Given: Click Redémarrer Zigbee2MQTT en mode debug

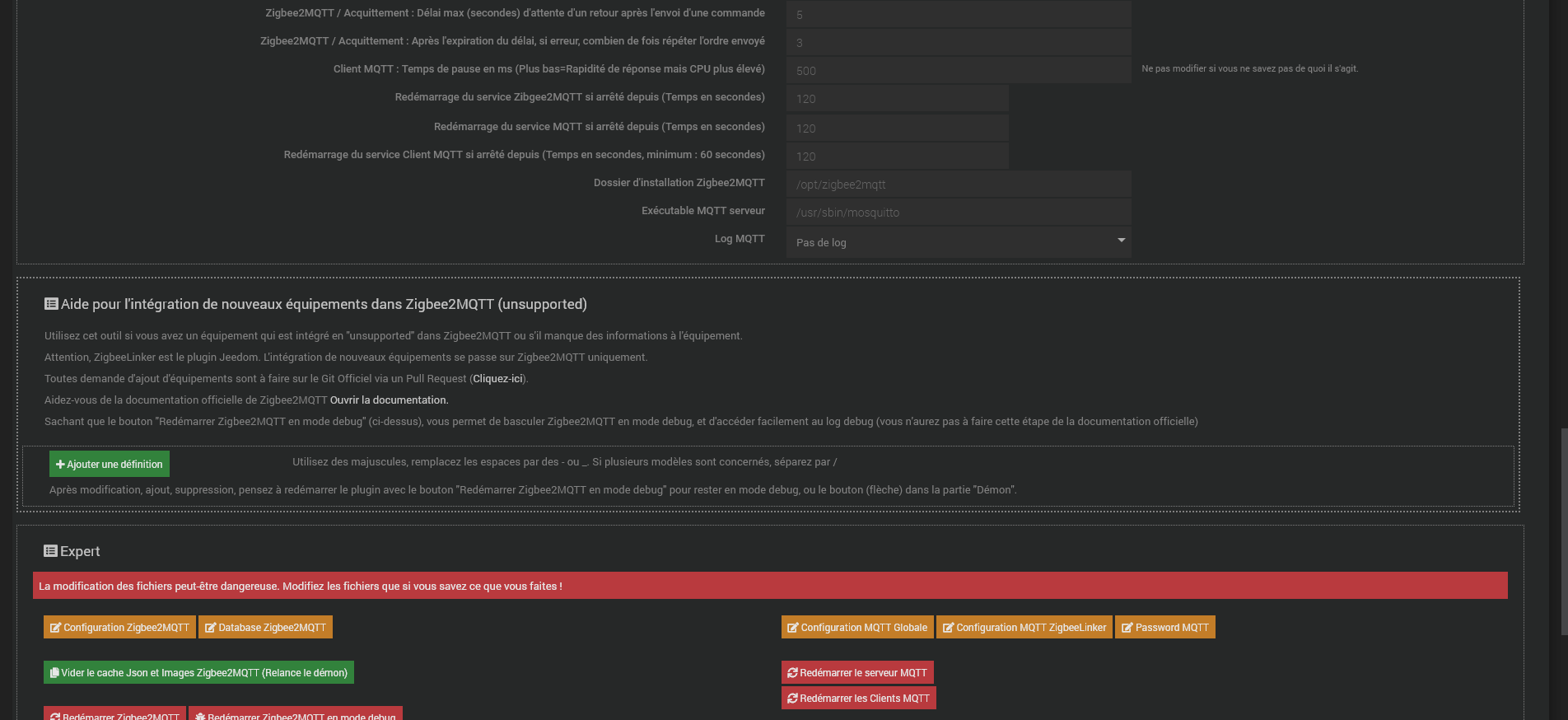Looking at the screenshot, I should click(x=296, y=713).
